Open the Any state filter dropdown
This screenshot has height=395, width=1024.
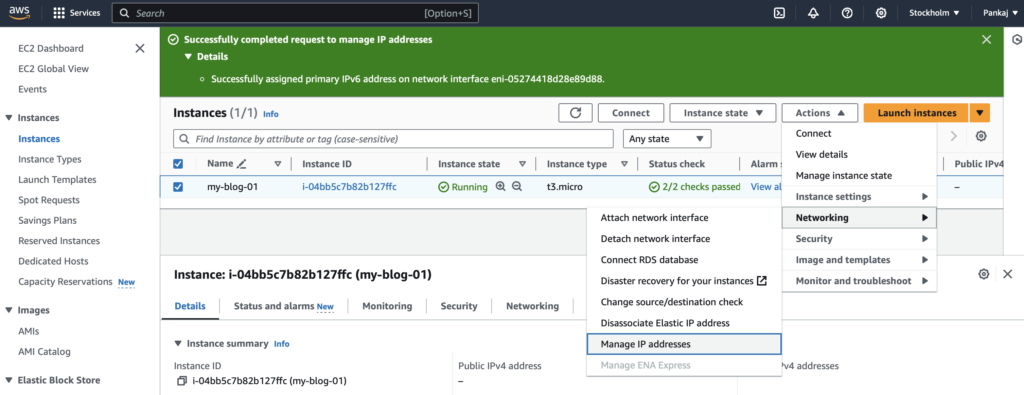coord(667,138)
